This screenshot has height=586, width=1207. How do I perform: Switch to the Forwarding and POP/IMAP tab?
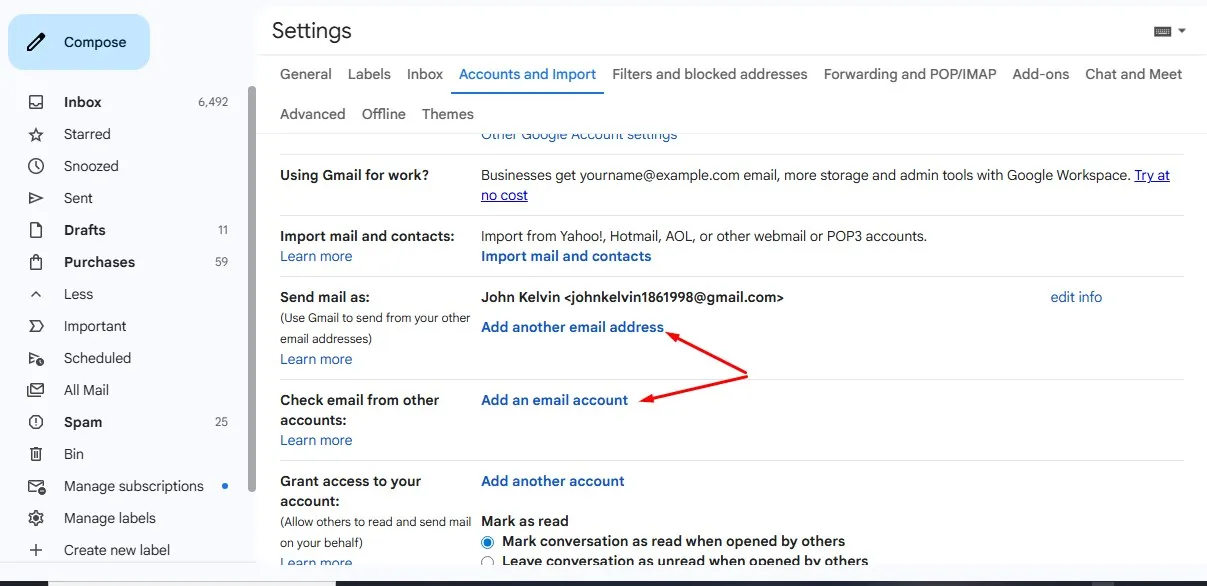click(x=909, y=74)
